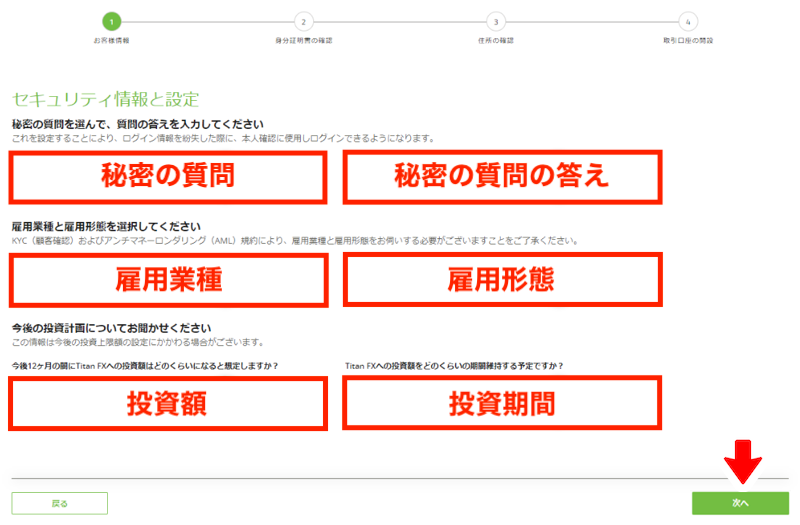Viewport: 800px width, 525px height.
Task: Click the 戻る button
Action: click(x=60, y=503)
